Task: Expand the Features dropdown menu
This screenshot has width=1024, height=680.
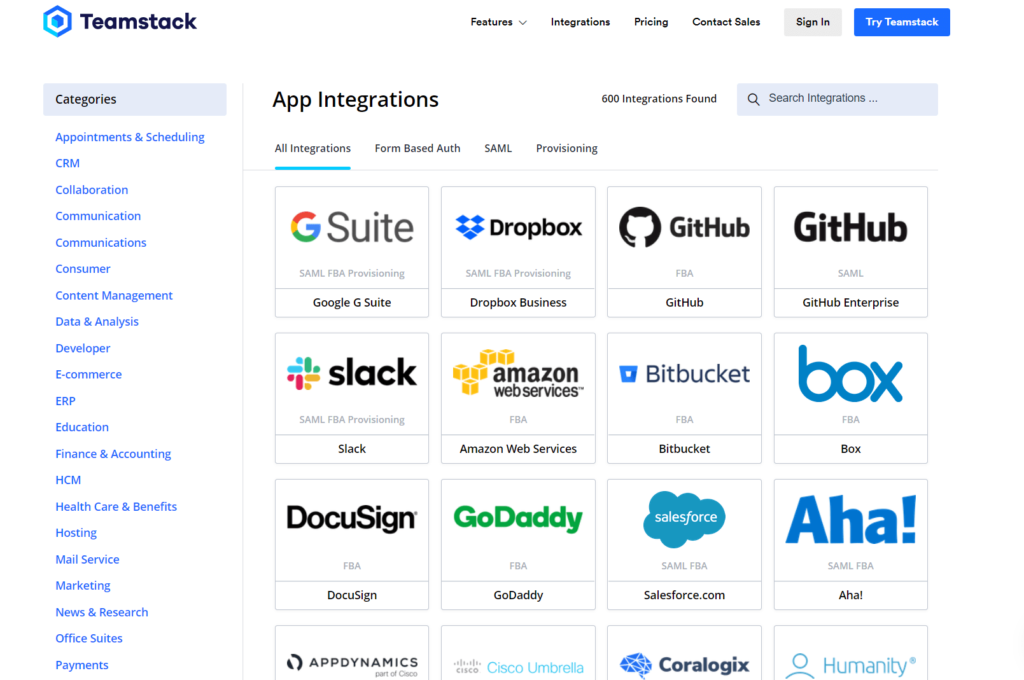Action: [x=498, y=21]
